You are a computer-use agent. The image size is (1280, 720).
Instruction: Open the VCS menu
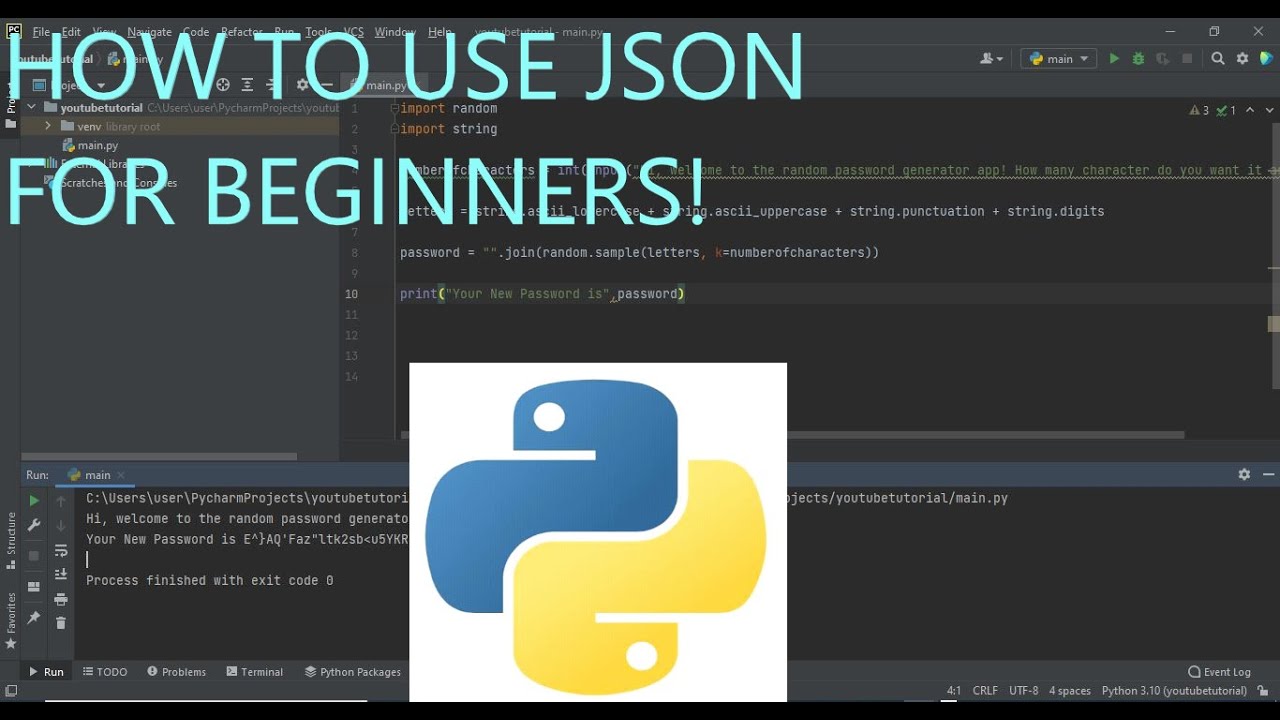(x=353, y=32)
